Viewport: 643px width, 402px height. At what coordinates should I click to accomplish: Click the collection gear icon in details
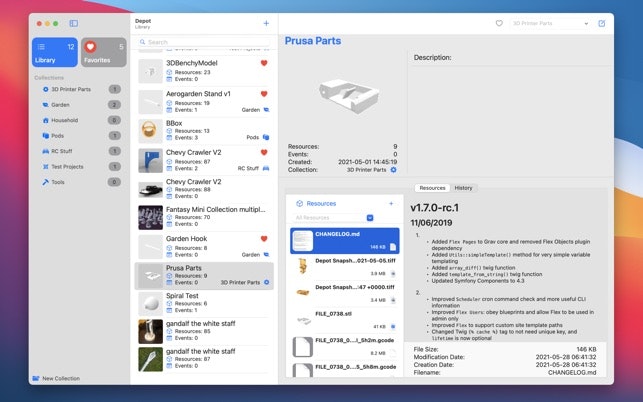[x=393, y=170]
